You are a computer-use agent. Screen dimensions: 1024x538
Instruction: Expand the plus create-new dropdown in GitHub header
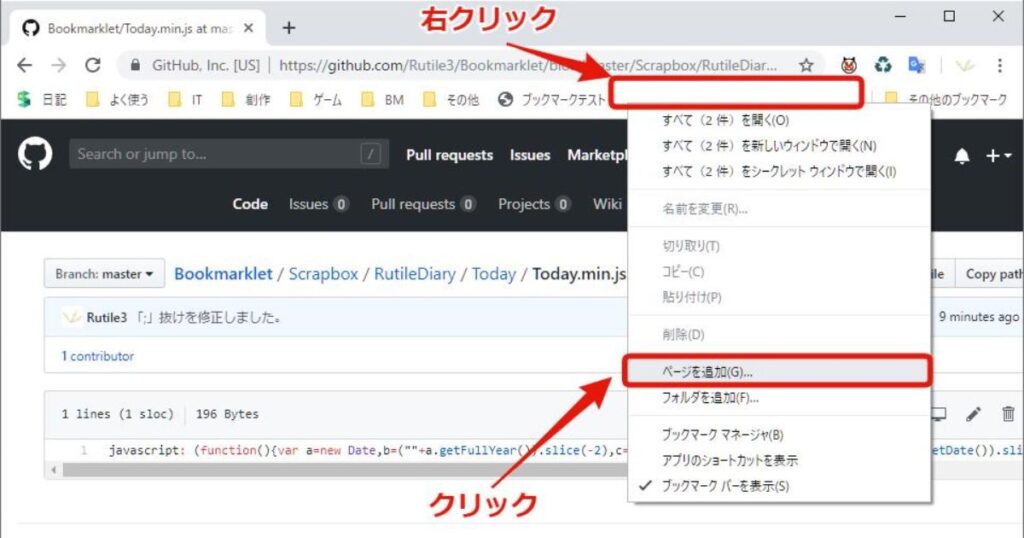click(x=999, y=156)
